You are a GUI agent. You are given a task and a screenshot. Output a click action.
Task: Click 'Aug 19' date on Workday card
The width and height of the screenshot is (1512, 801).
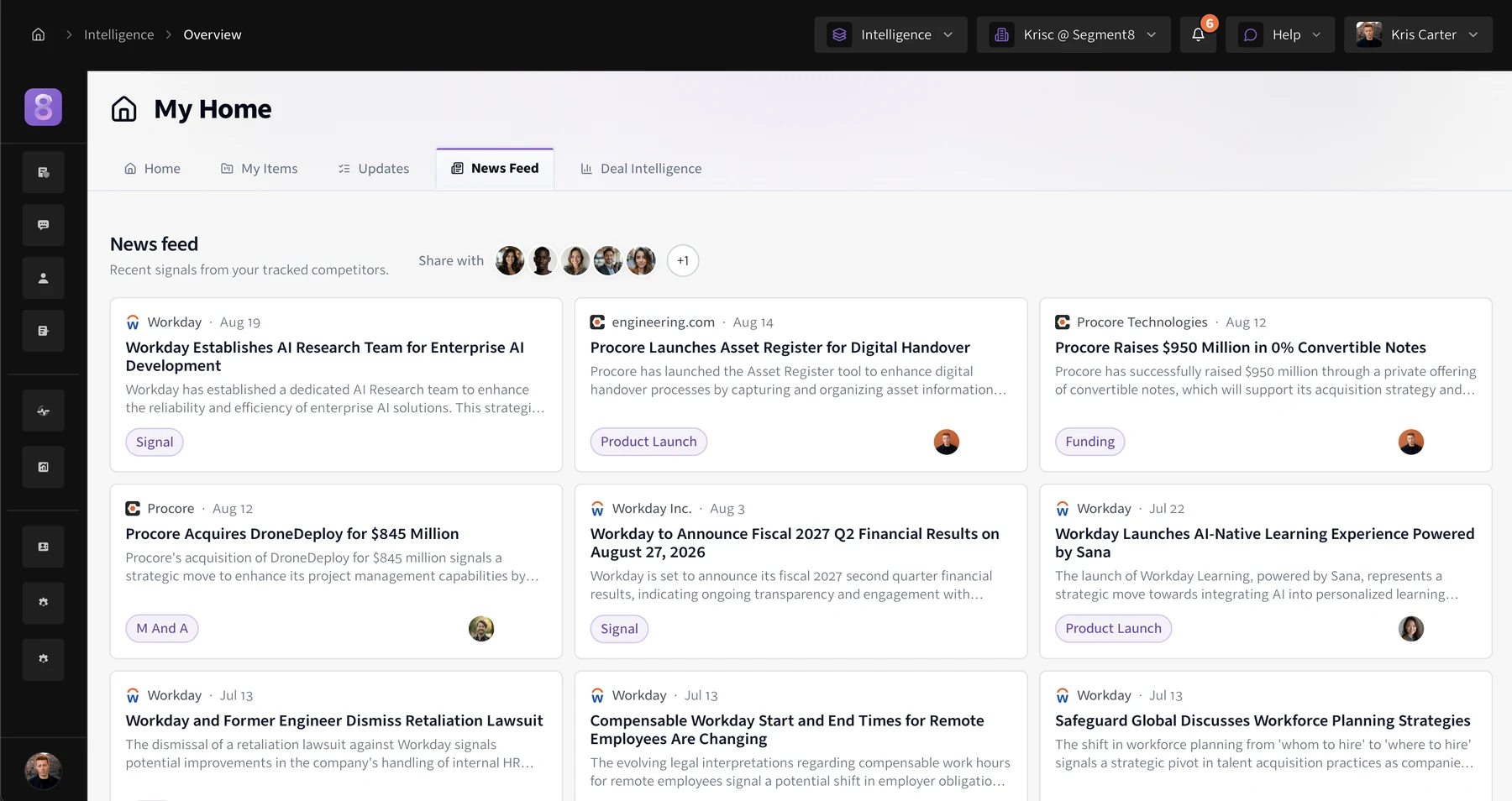point(240,322)
